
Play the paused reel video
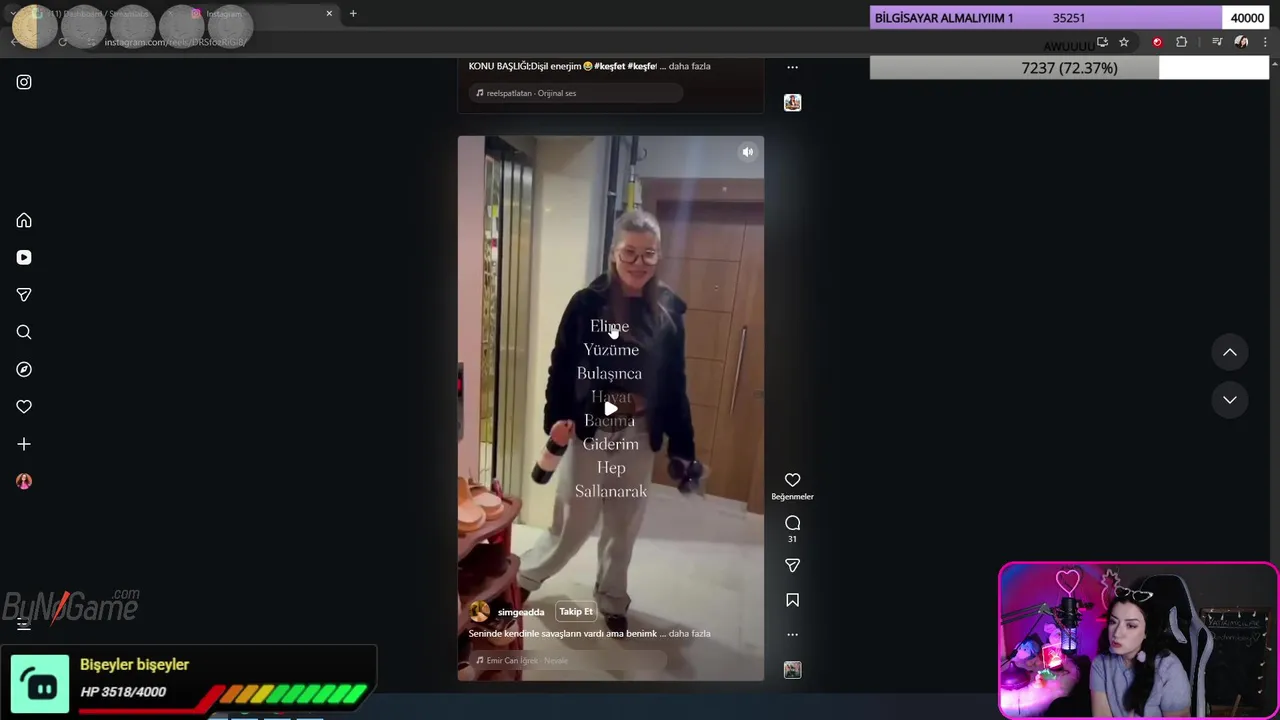pos(610,408)
